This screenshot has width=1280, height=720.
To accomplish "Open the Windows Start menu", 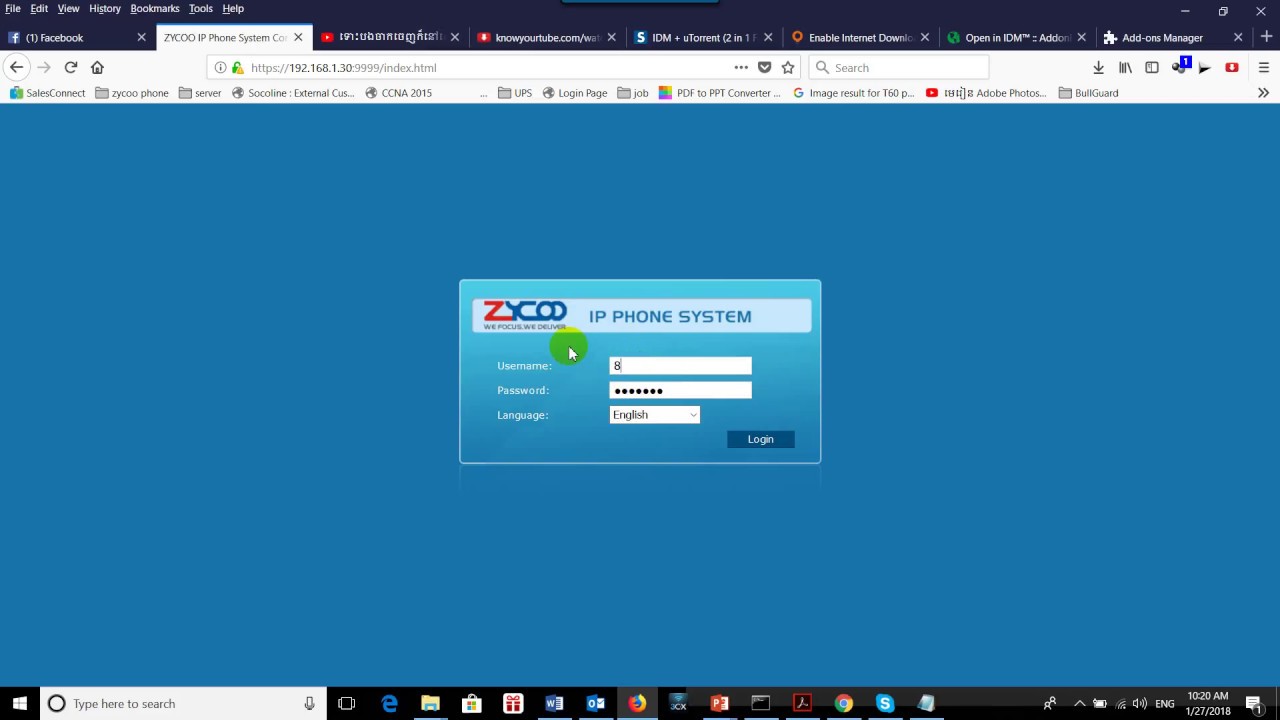I will [x=19, y=703].
